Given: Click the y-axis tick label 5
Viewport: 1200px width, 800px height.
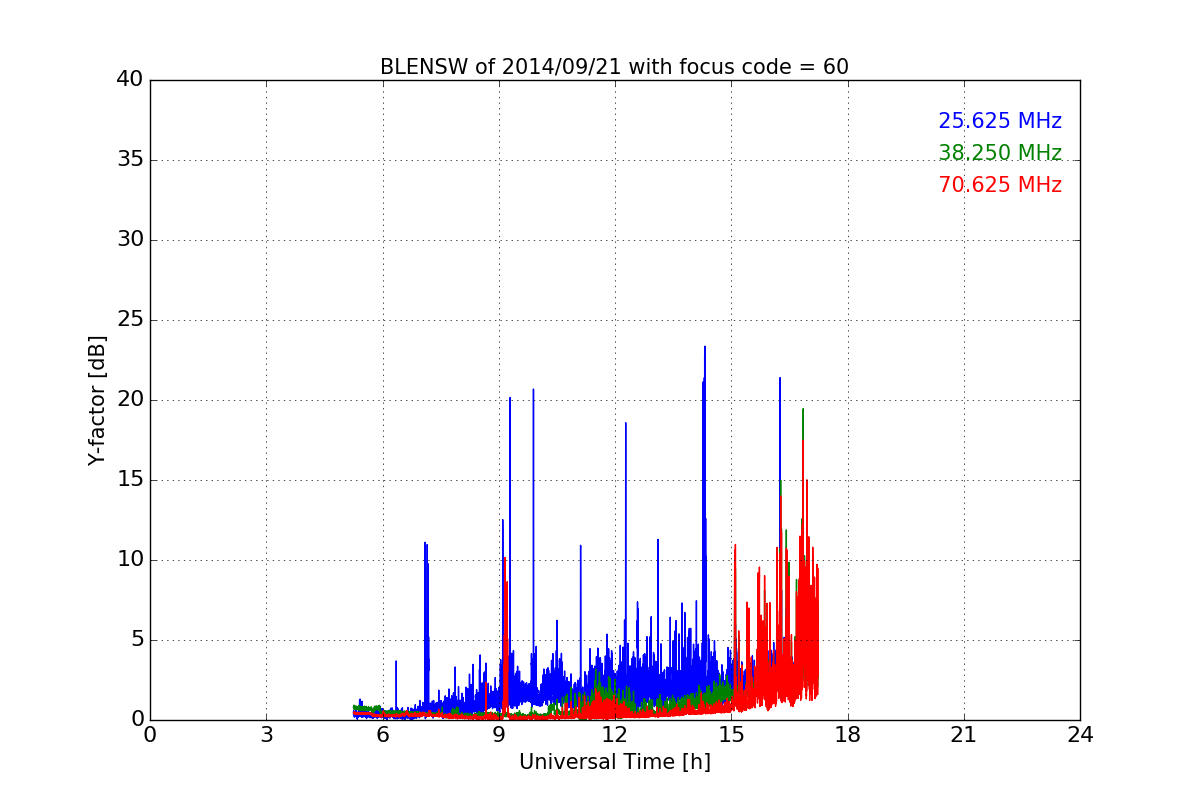Looking at the screenshot, I should [136, 640].
